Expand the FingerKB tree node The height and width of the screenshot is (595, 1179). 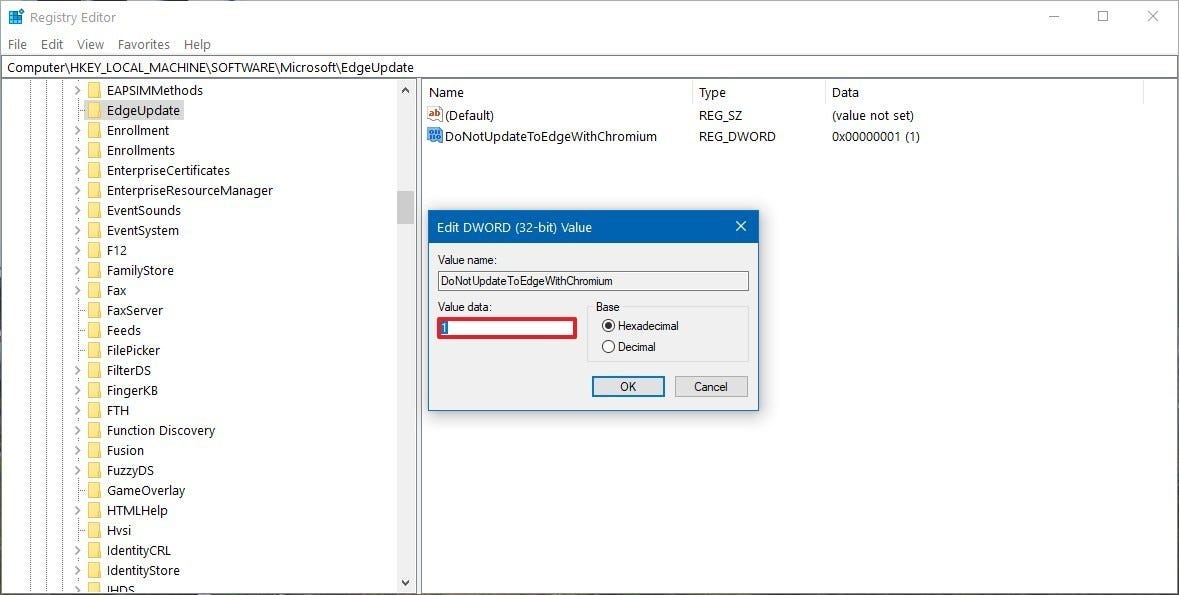pyautogui.click(x=77, y=390)
